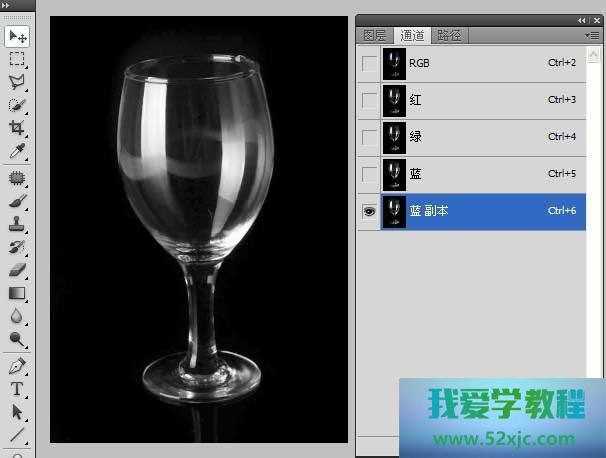Viewport: 606px width, 458px height.
Task: Select the Clone Stamp tool
Action: 17,224
